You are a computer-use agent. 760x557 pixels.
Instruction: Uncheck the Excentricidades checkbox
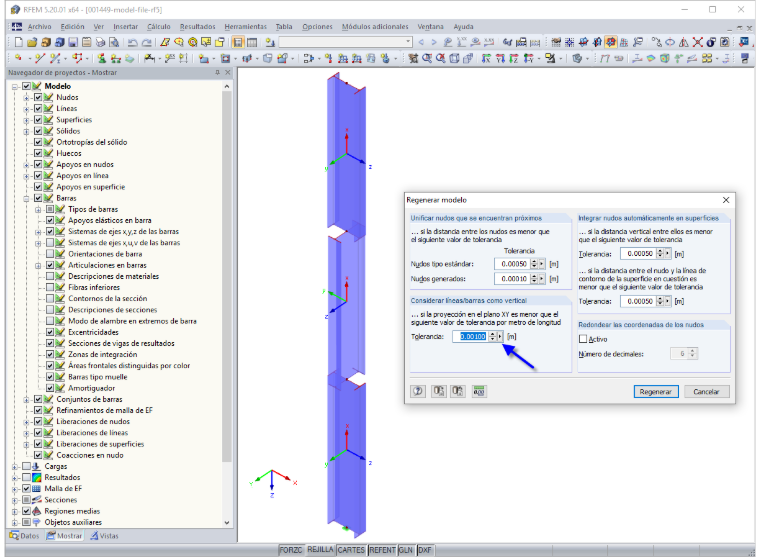tap(49, 332)
